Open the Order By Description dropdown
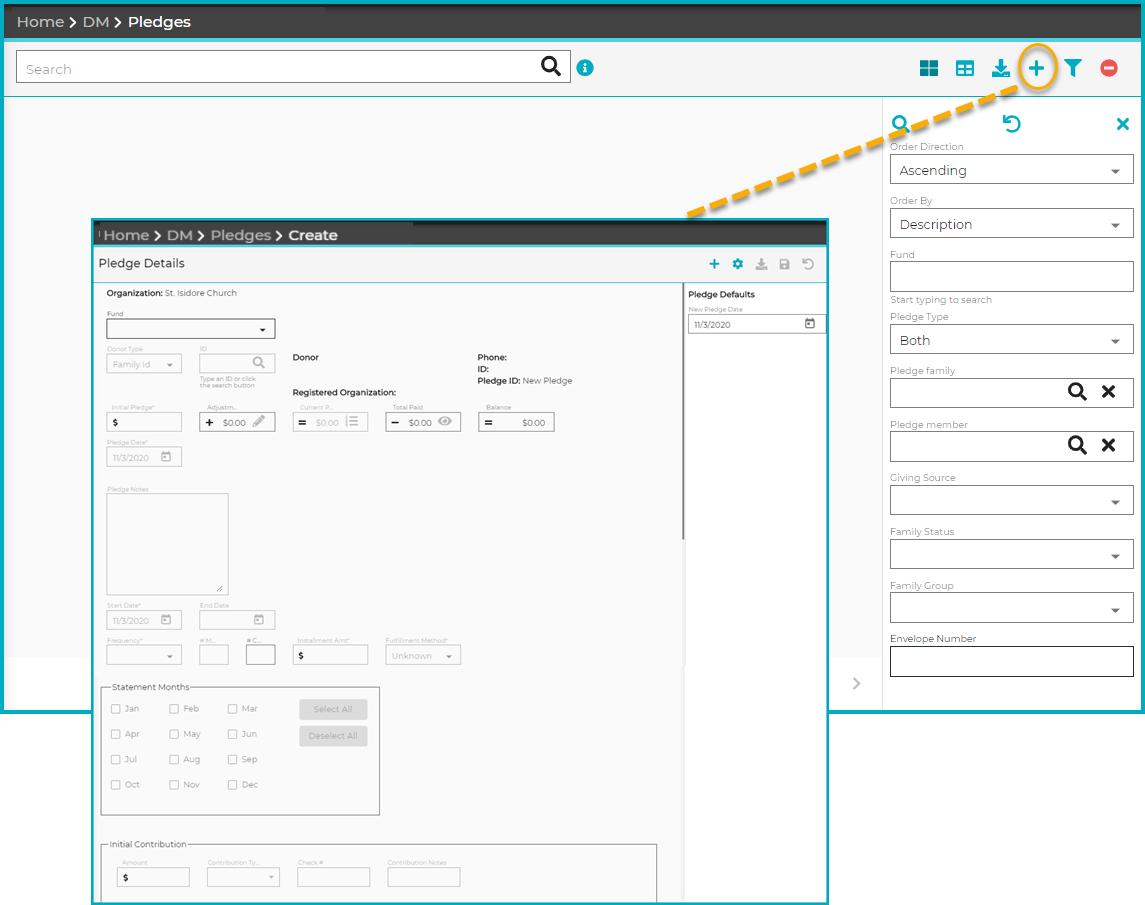 click(1011, 224)
